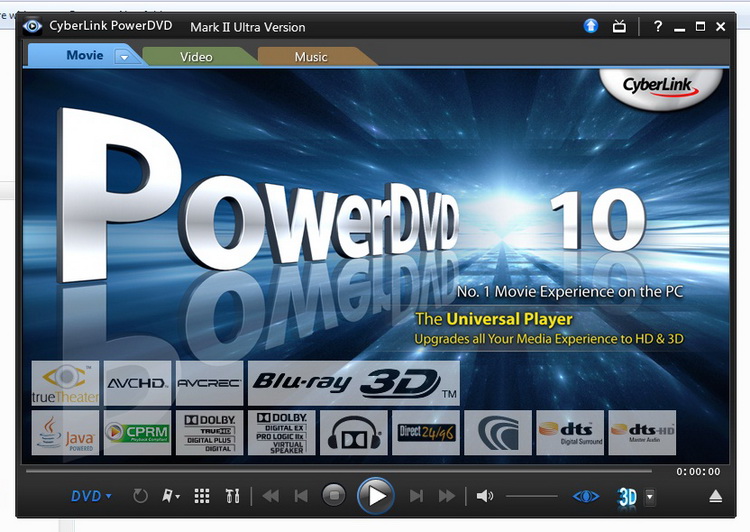The image size is (750, 532).
Task: Mute the audio speaker icon
Action: coord(485,496)
